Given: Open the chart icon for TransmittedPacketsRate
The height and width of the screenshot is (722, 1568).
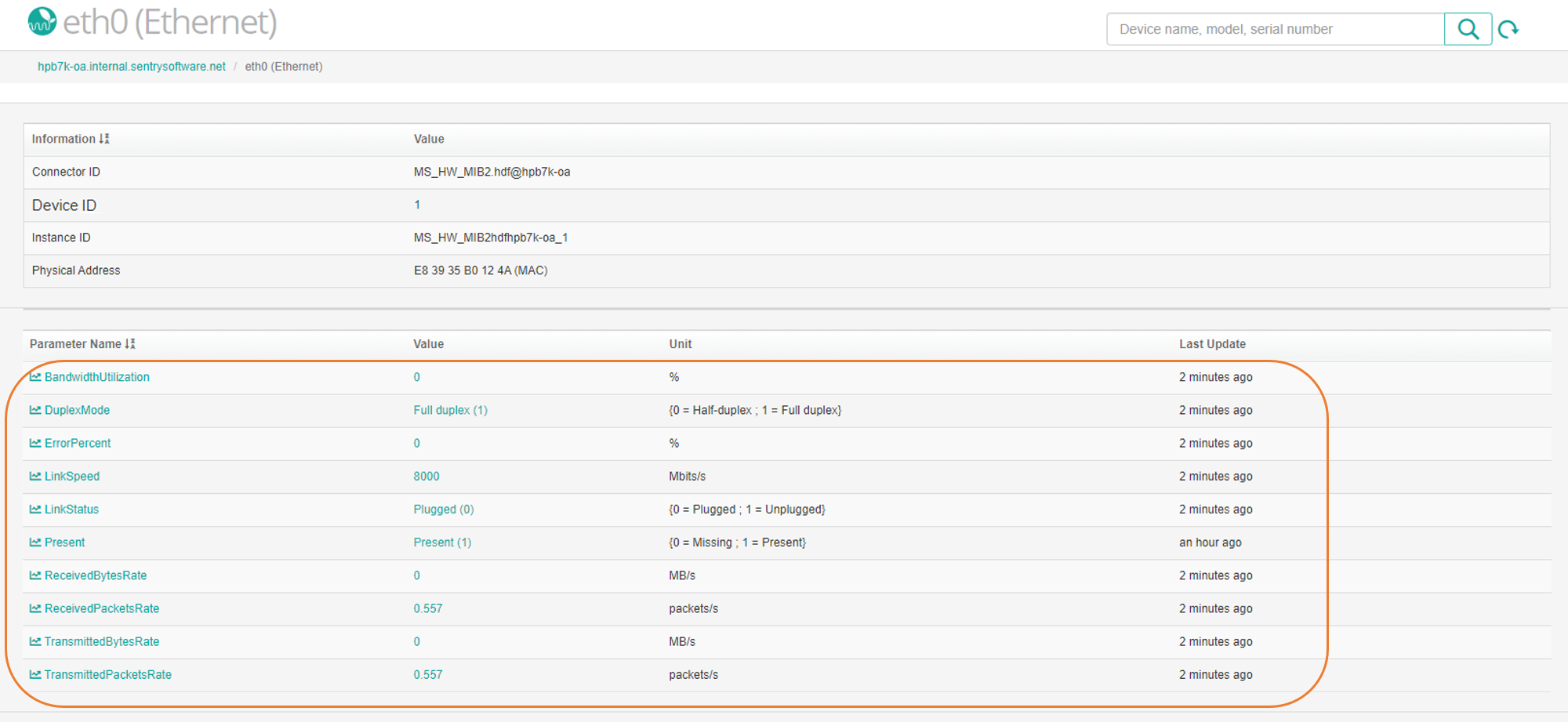Looking at the screenshot, I should [34, 674].
